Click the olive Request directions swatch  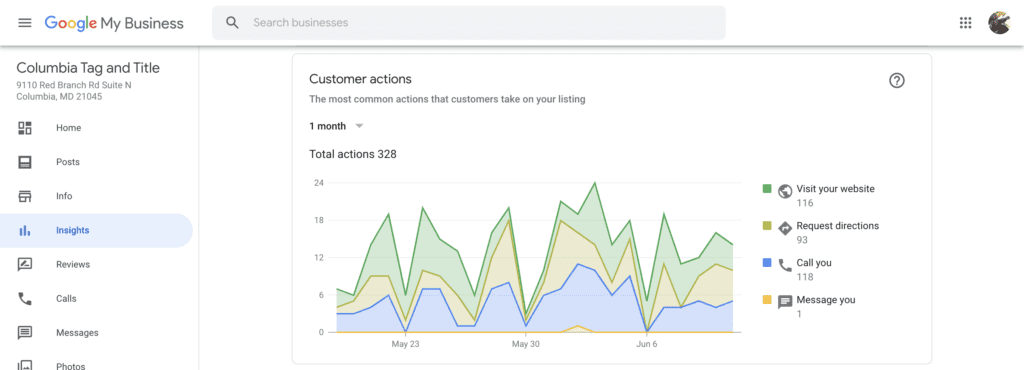coord(767,226)
